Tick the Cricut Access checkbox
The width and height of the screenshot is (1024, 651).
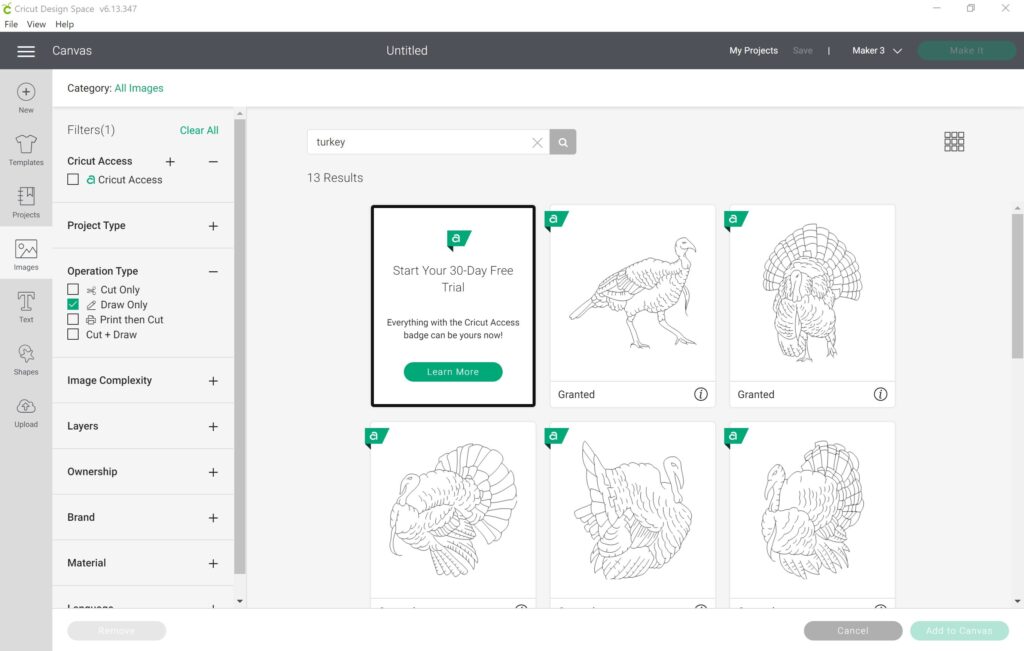pyautogui.click(x=73, y=179)
